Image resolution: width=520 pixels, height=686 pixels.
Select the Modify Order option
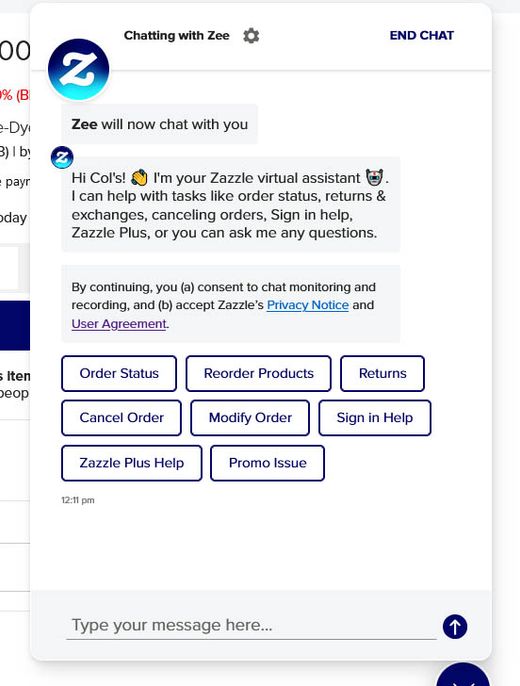[250, 418]
